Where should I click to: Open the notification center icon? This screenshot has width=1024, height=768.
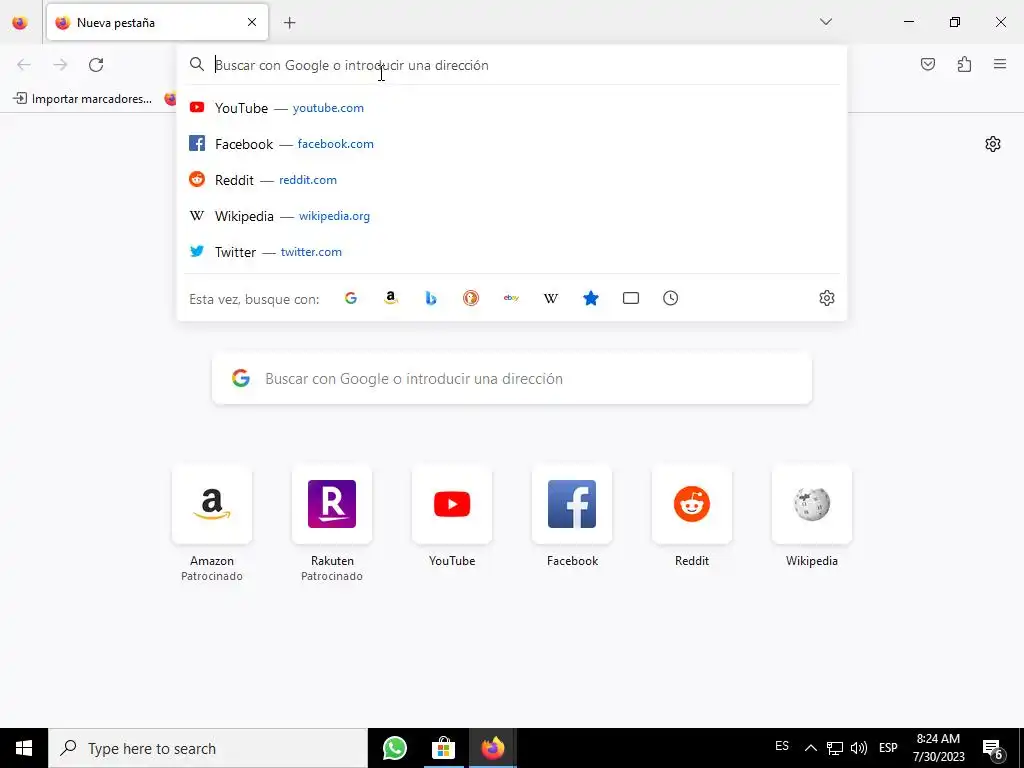[x=993, y=749]
